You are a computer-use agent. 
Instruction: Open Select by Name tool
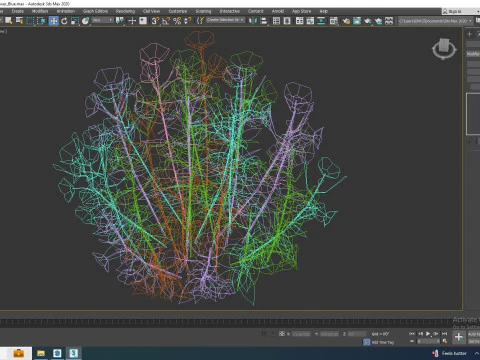coord(19,21)
